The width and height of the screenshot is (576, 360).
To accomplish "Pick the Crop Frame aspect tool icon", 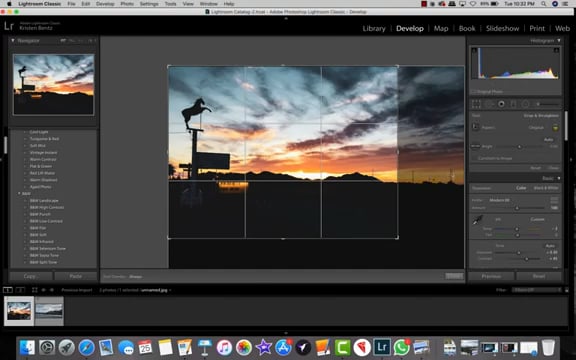I will coord(476,127).
